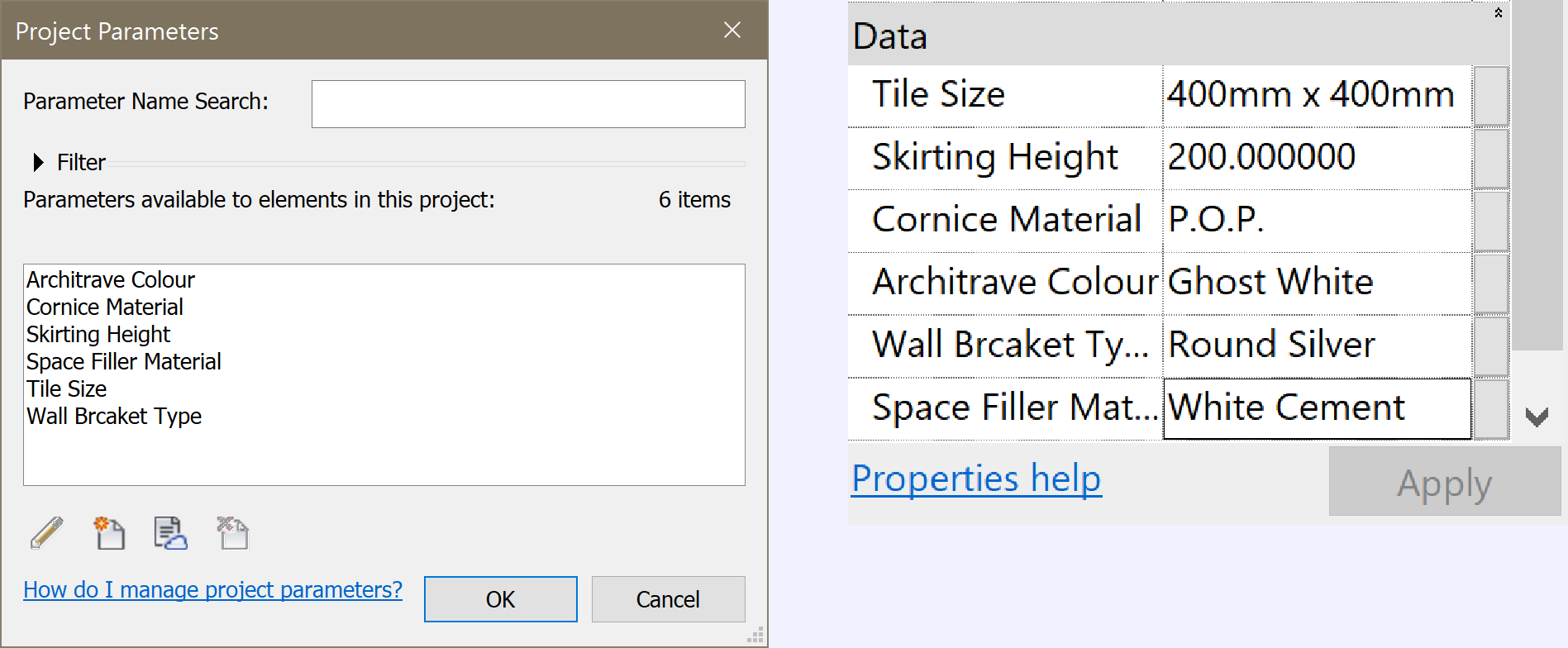Viewport: 1568px width, 648px height.
Task: Click the Apply button in Properties
Action: [1444, 482]
